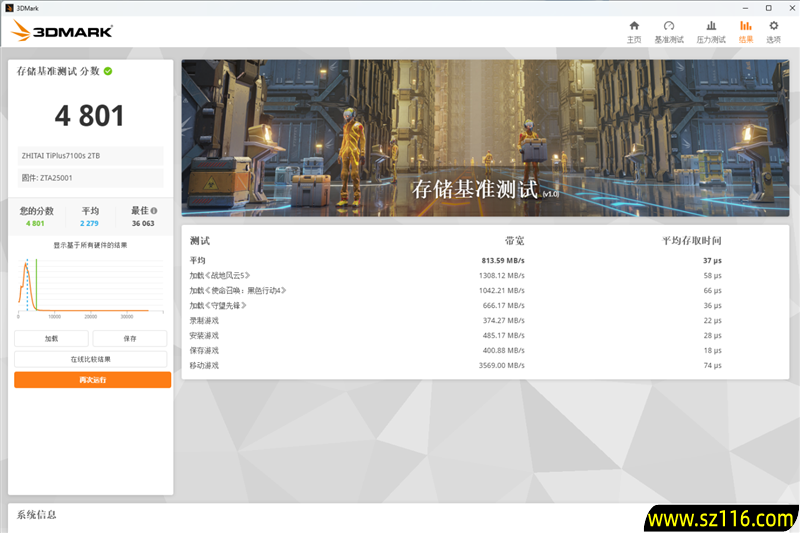
Task: Click the average score 2 279
Action: click(89, 223)
